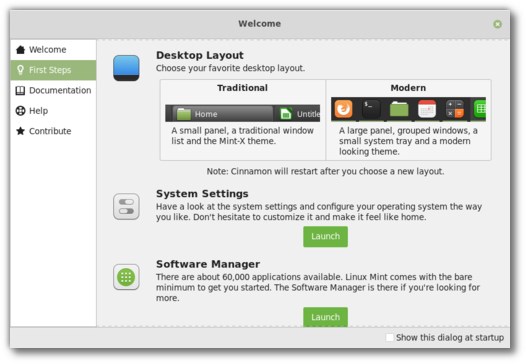Launch the Software Manager
This screenshot has height=364, width=526.
click(x=325, y=317)
